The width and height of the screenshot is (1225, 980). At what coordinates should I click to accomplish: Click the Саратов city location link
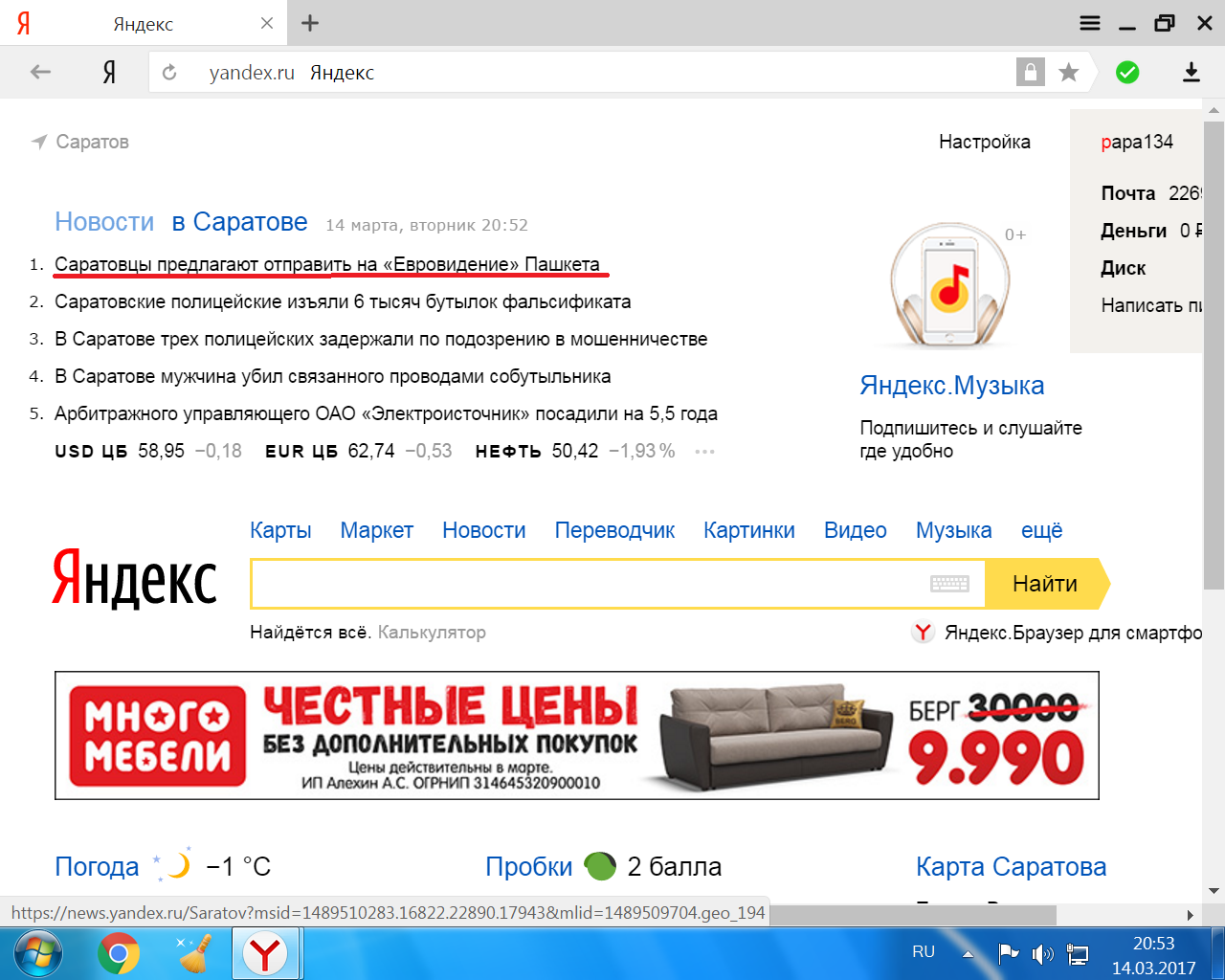coord(92,142)
